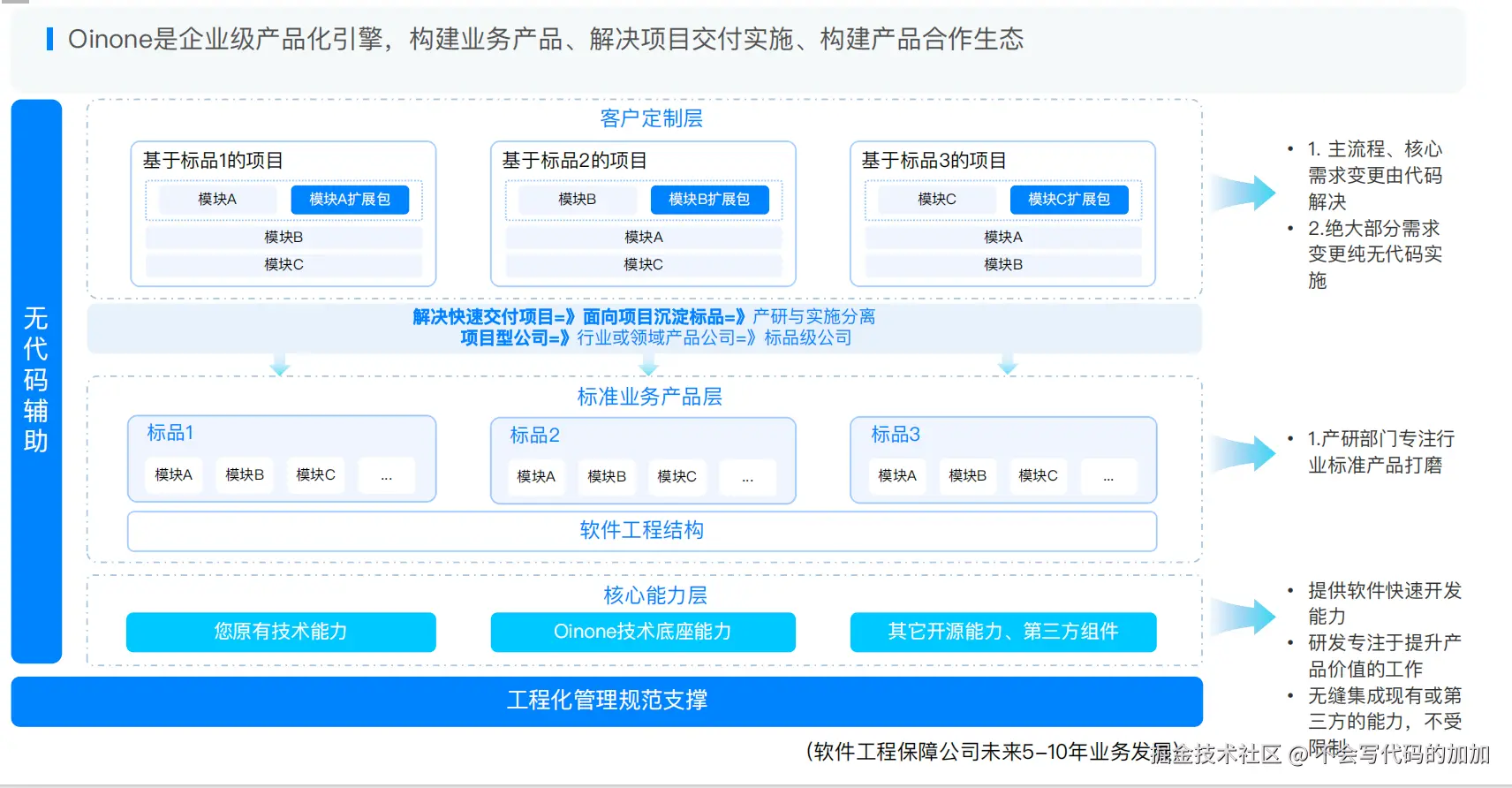Click 模块A chip inside 标品2
Screen dimensions: 1512x788
(x=536, y=477)
